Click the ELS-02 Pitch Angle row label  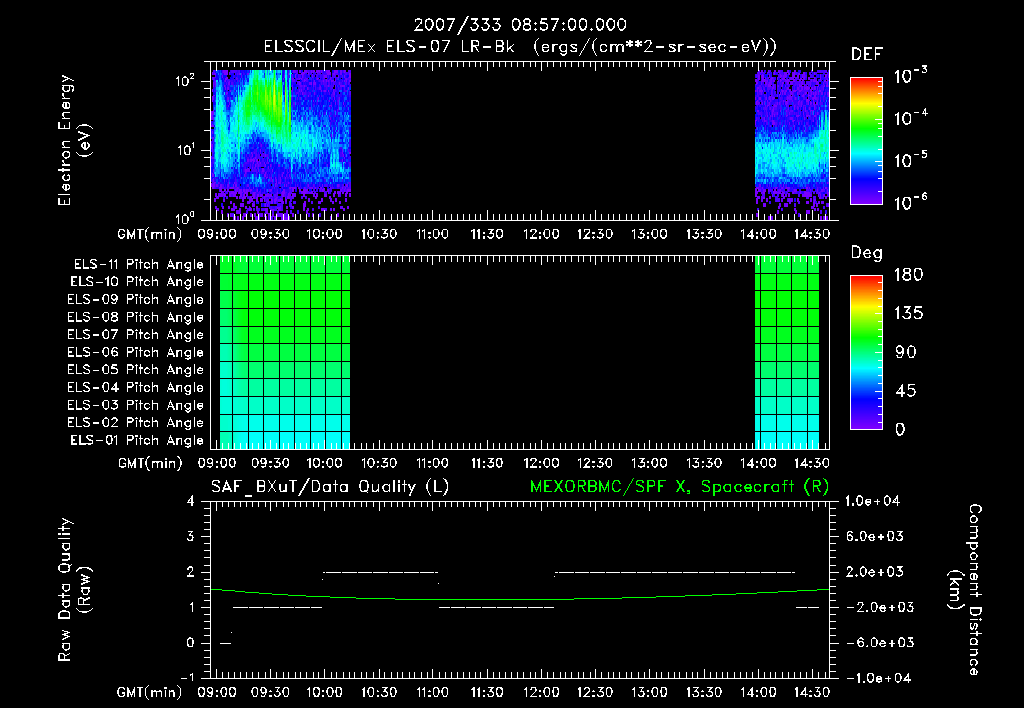135,423
